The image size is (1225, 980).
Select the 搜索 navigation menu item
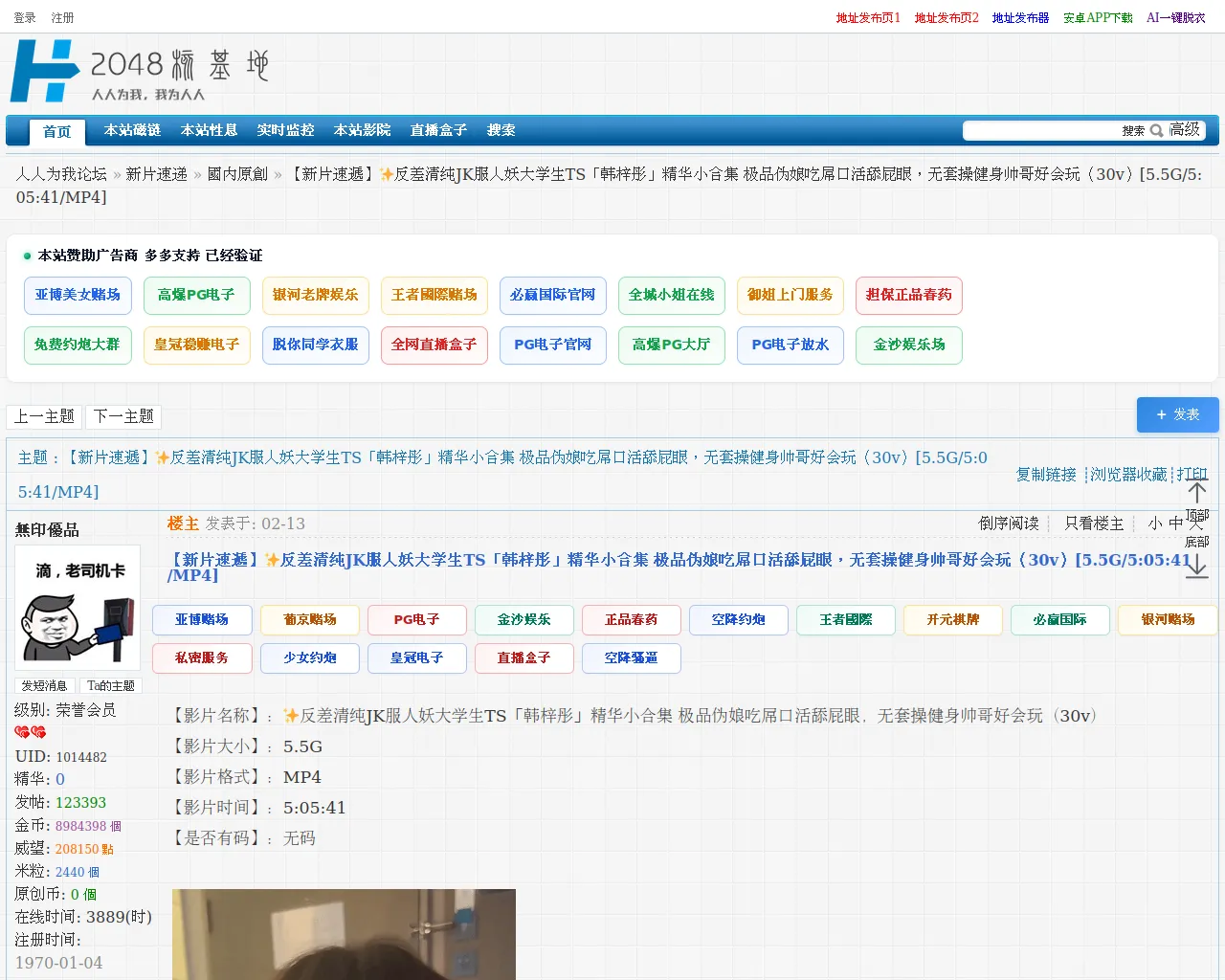point(501,130)
